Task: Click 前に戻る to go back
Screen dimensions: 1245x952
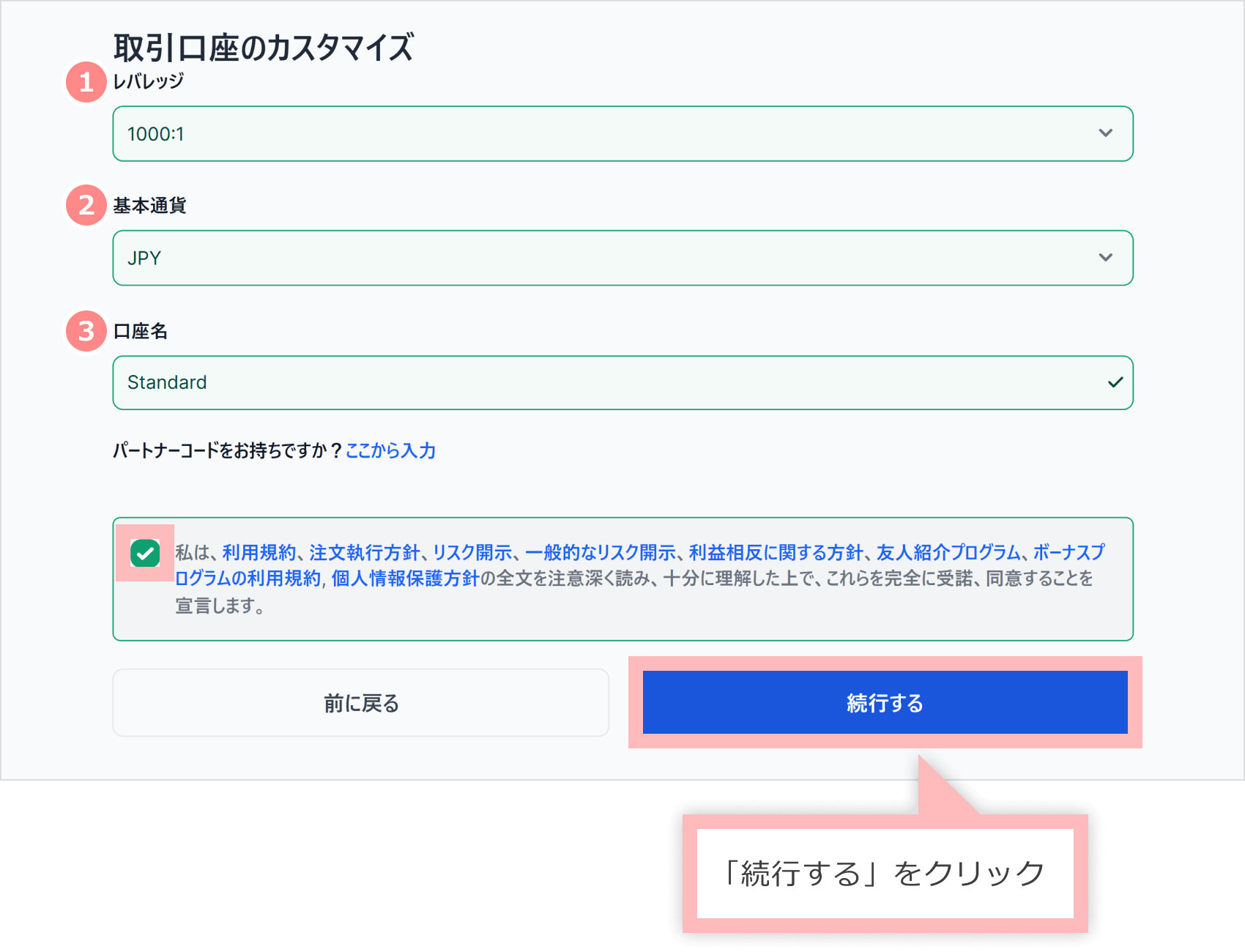Action: tap(360, 702)
